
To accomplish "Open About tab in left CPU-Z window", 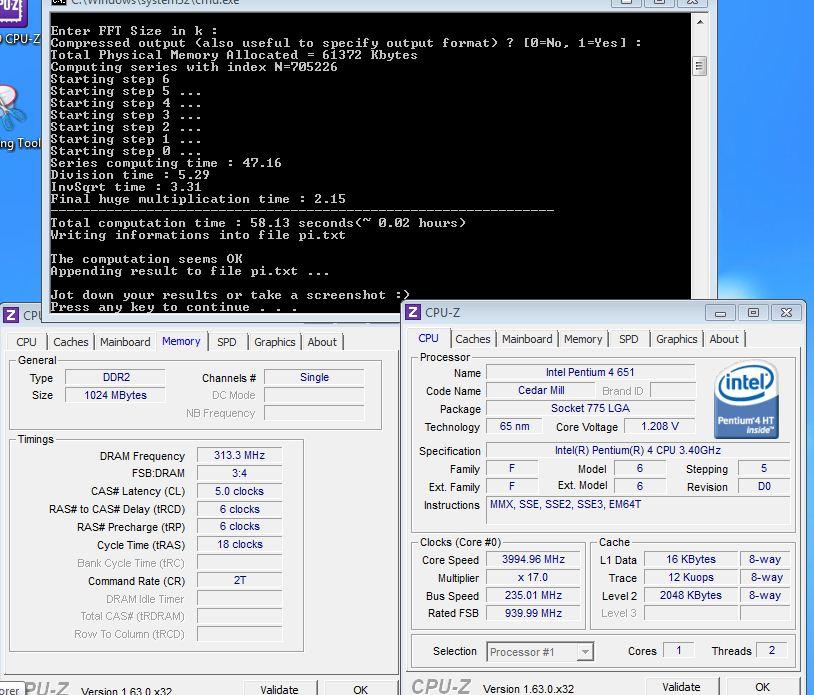I will coord(322,342).
